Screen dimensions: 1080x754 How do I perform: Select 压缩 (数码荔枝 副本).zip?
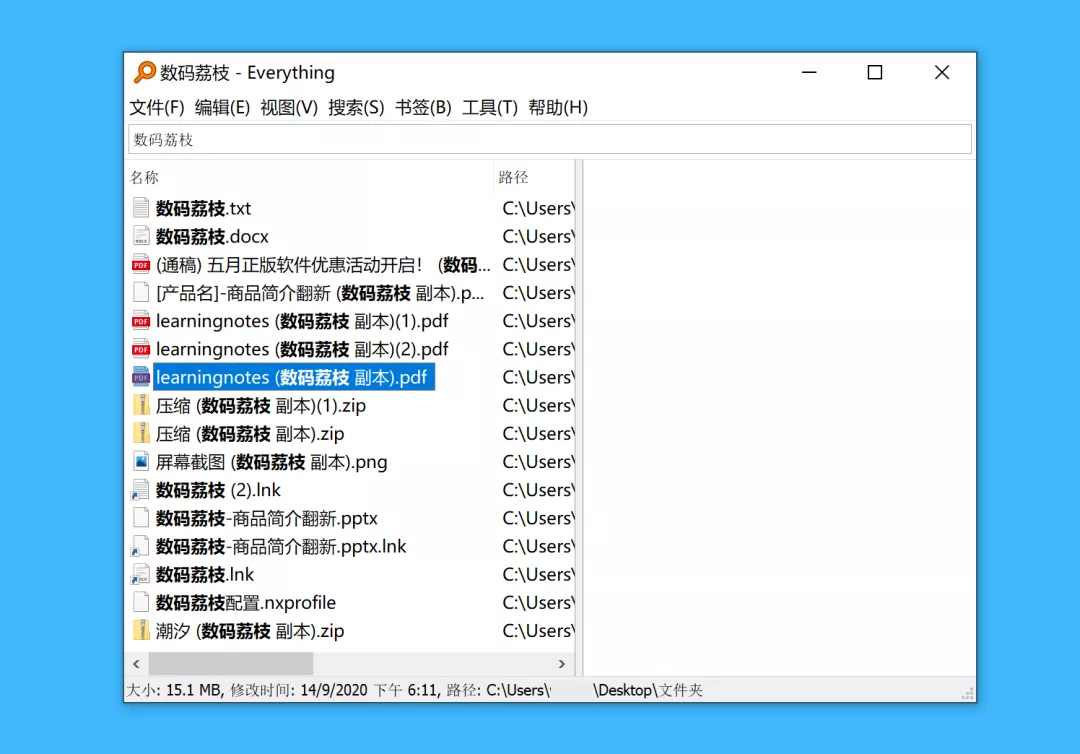249,434
